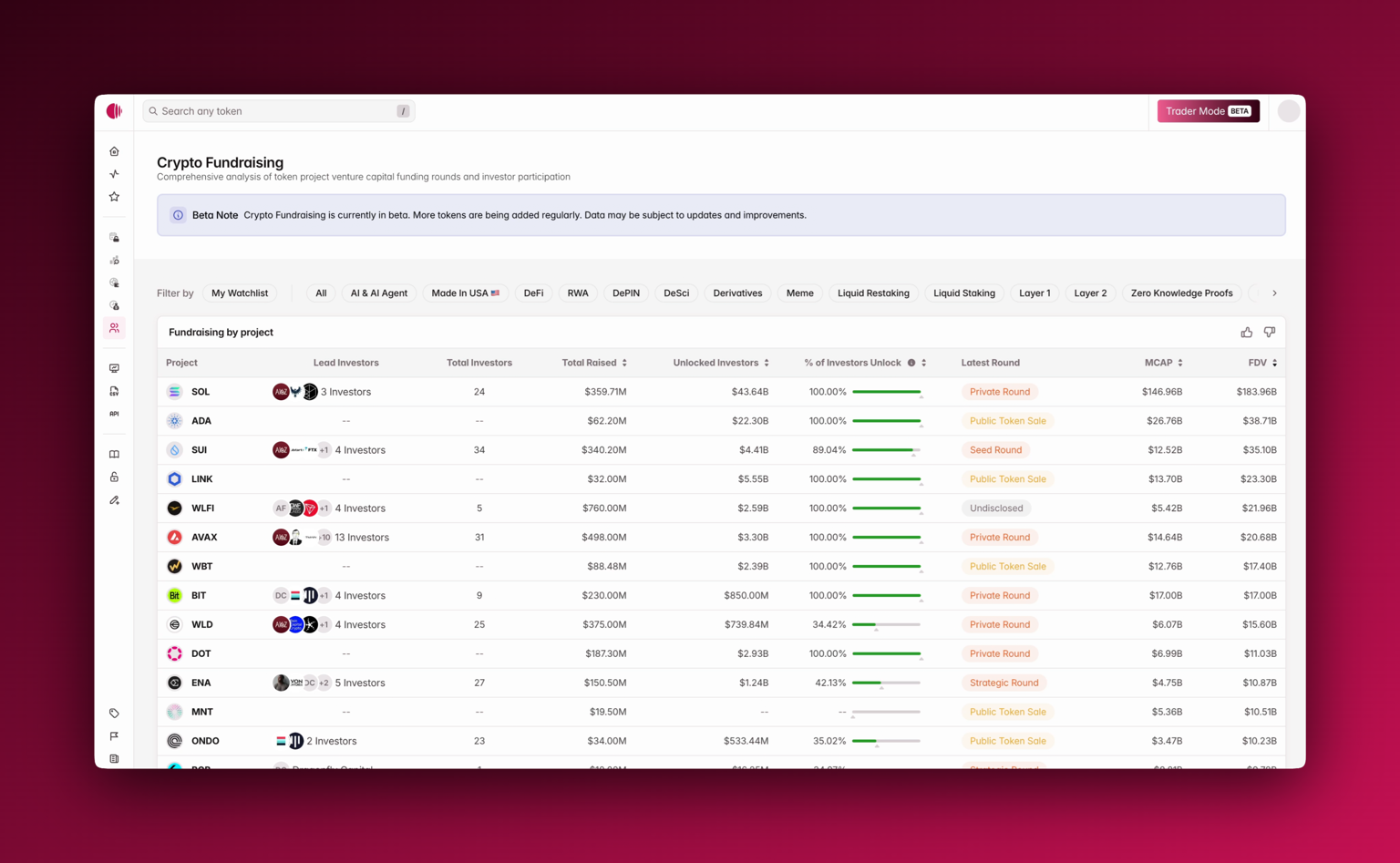Select the Liquid Staking category tab
The height and width of the screenshot is (863, 1400).
964,293
